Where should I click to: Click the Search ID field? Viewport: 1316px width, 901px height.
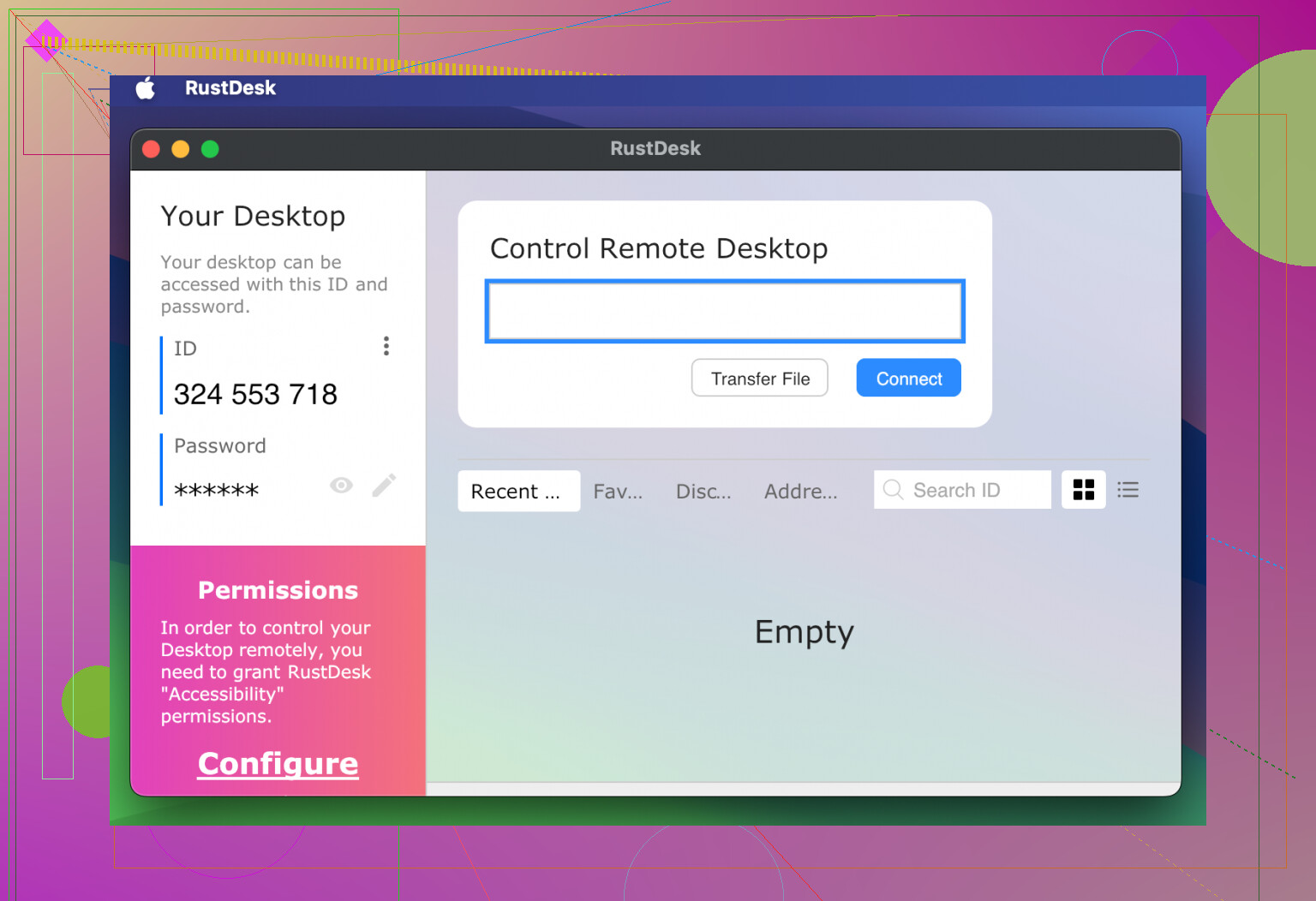point(962,490)
